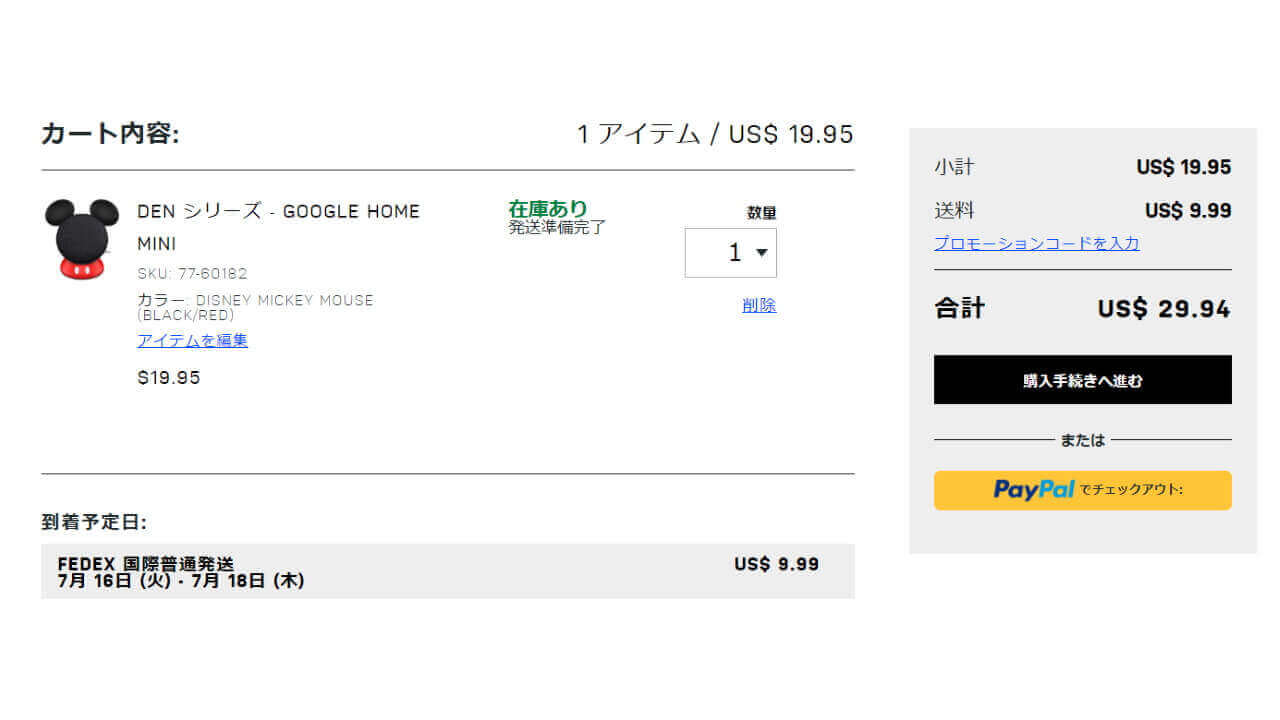Click the $19.95 item price
The image size is (1280, 720).
pos(169,378)
